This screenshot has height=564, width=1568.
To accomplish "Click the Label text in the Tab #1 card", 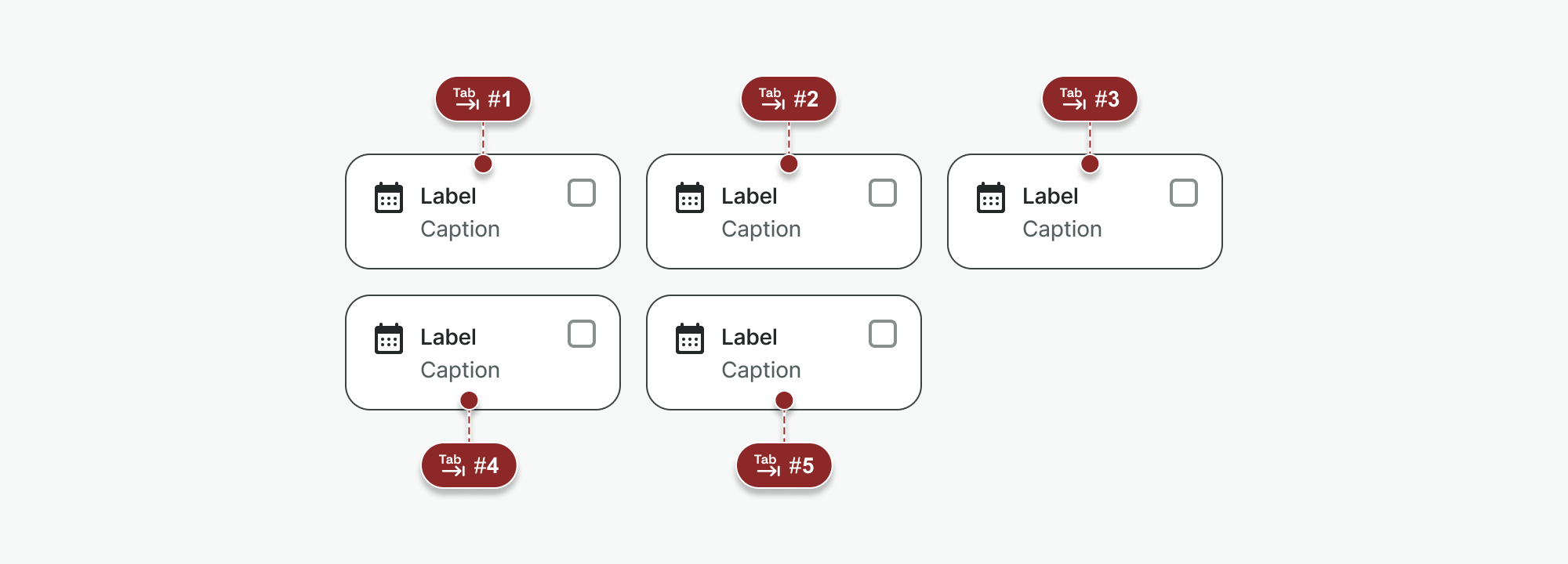I will coord(448,196).
